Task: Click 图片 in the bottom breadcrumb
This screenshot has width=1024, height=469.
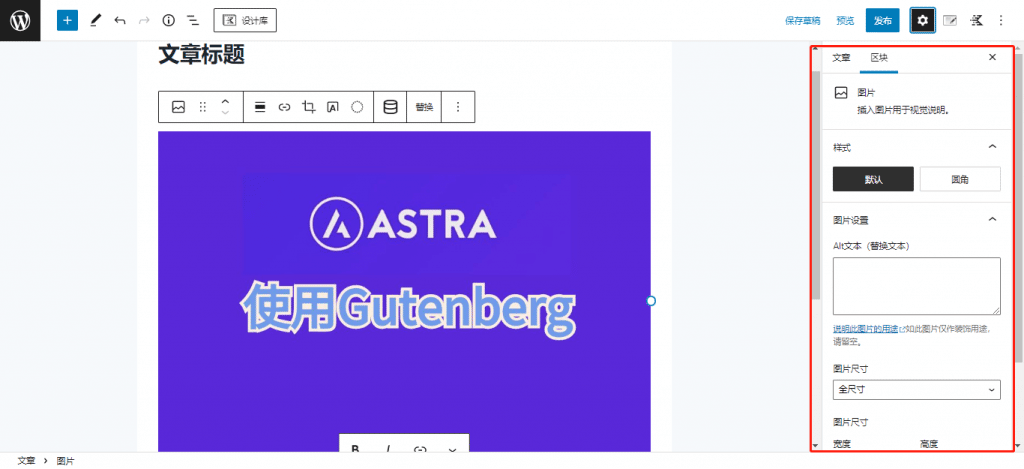Action: click(x=65, y=461)
